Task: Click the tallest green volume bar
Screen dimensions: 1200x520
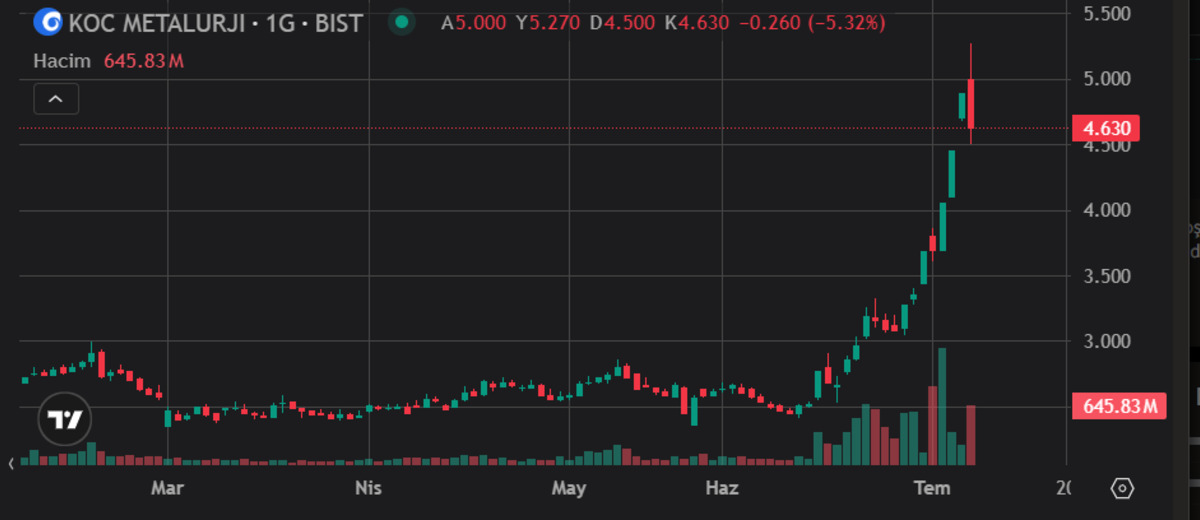Action: click(942, 406)
